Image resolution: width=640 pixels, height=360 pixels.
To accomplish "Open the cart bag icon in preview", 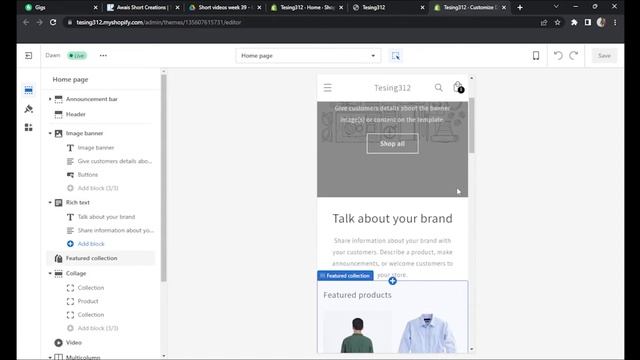I will [458, 87].
